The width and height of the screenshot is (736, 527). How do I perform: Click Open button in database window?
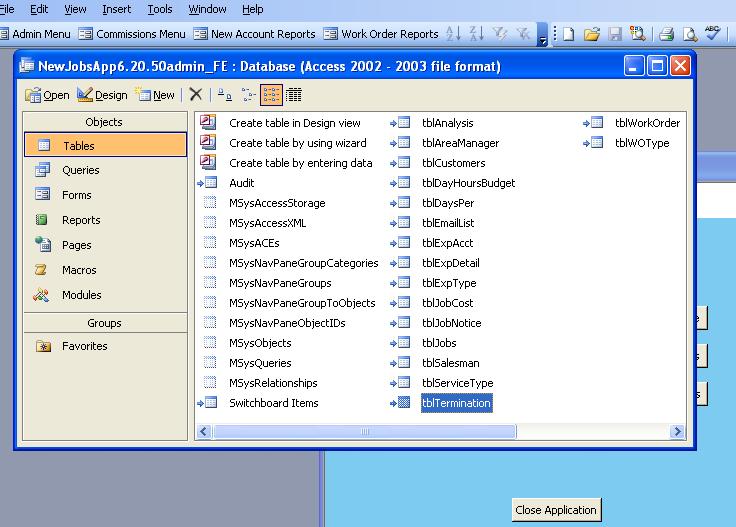pyautogui.click(x=47, y=95)
